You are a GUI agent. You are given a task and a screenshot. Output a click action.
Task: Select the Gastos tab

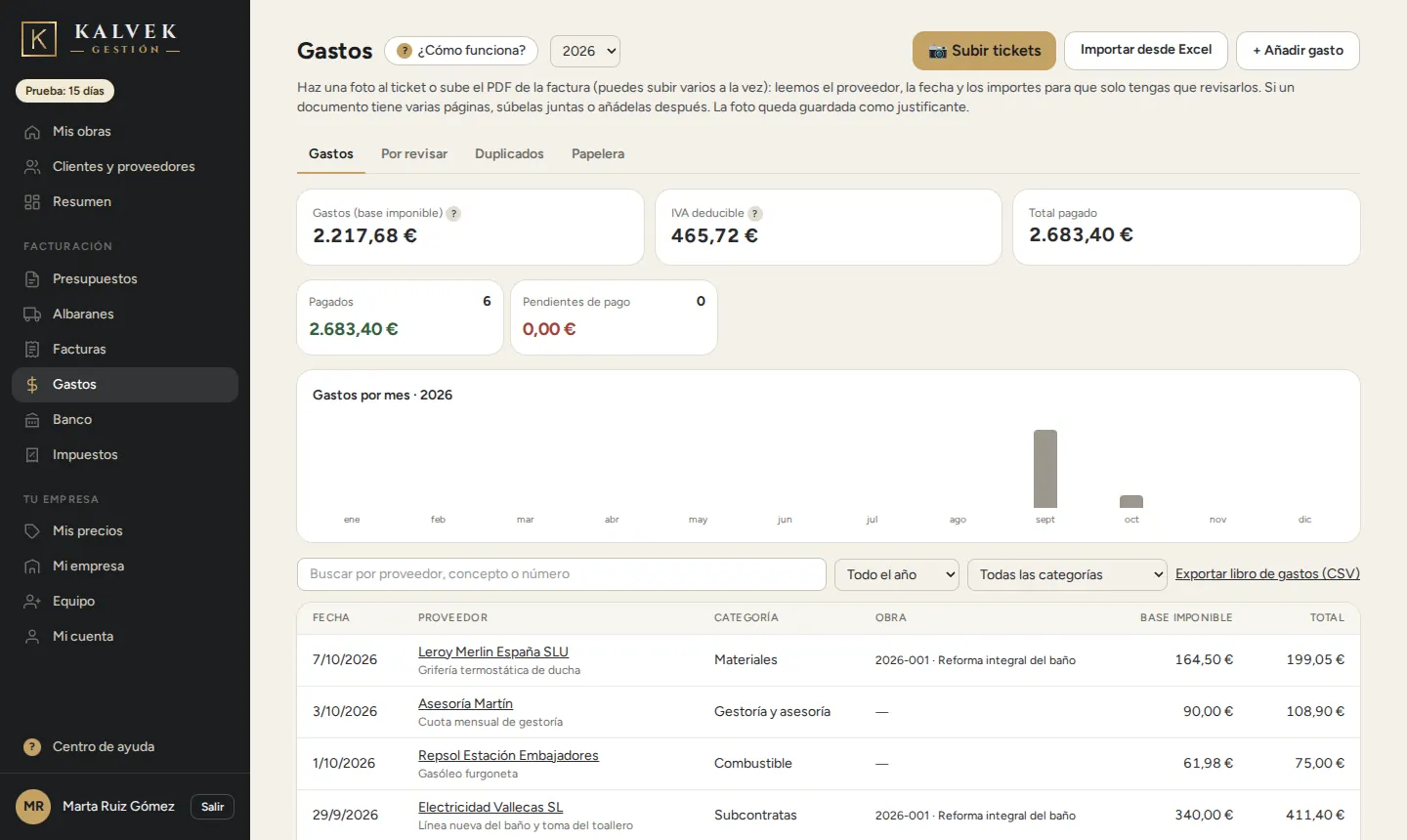(331, 154)
